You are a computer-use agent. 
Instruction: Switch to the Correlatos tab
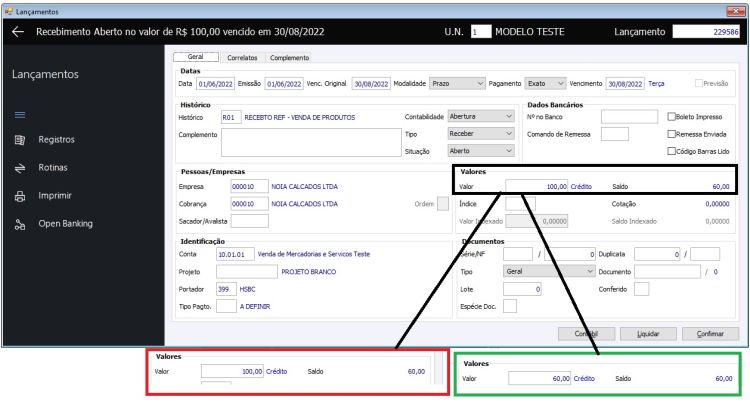pos(242,57)
